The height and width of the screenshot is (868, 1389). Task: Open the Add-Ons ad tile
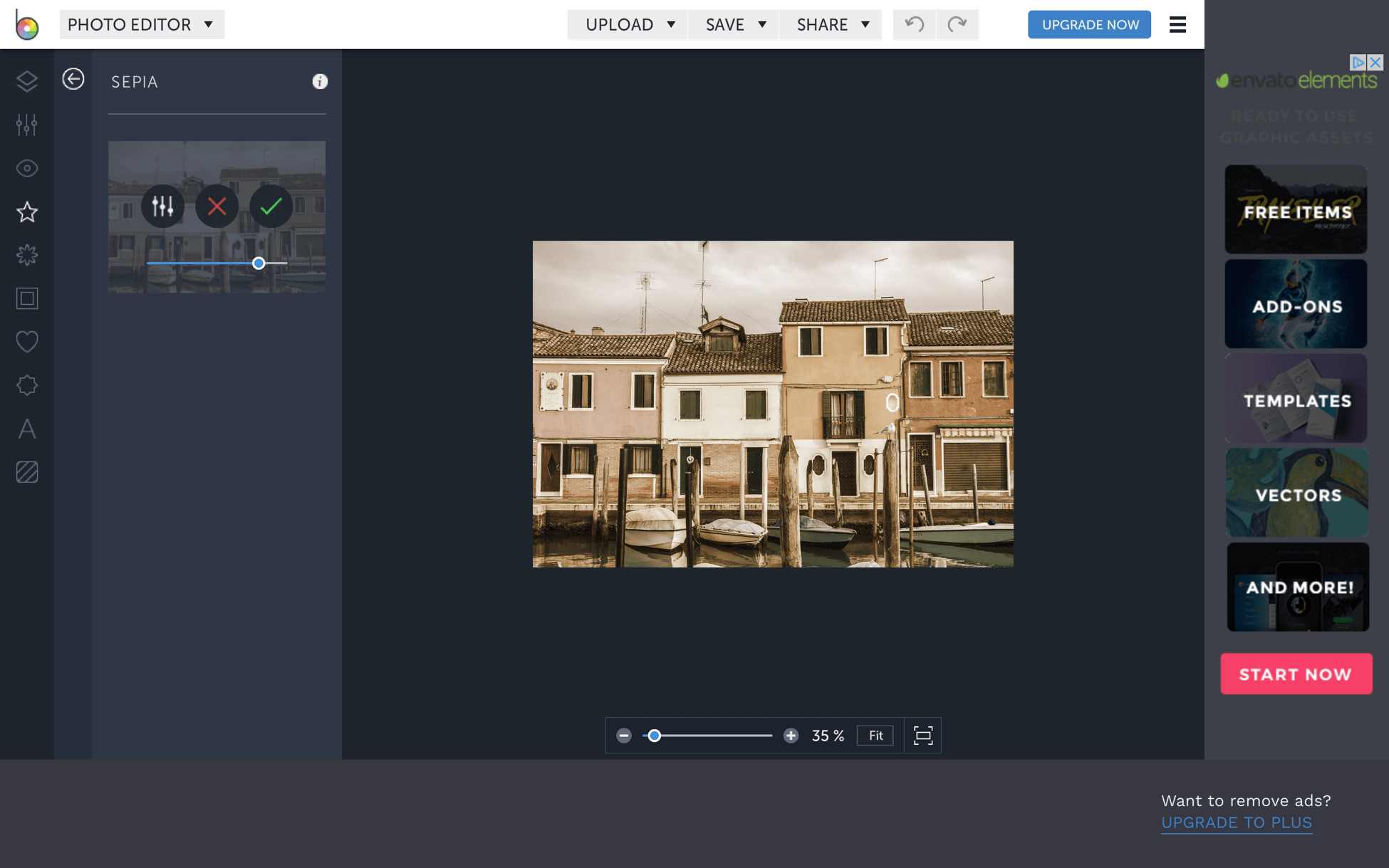click(1296, 304)
